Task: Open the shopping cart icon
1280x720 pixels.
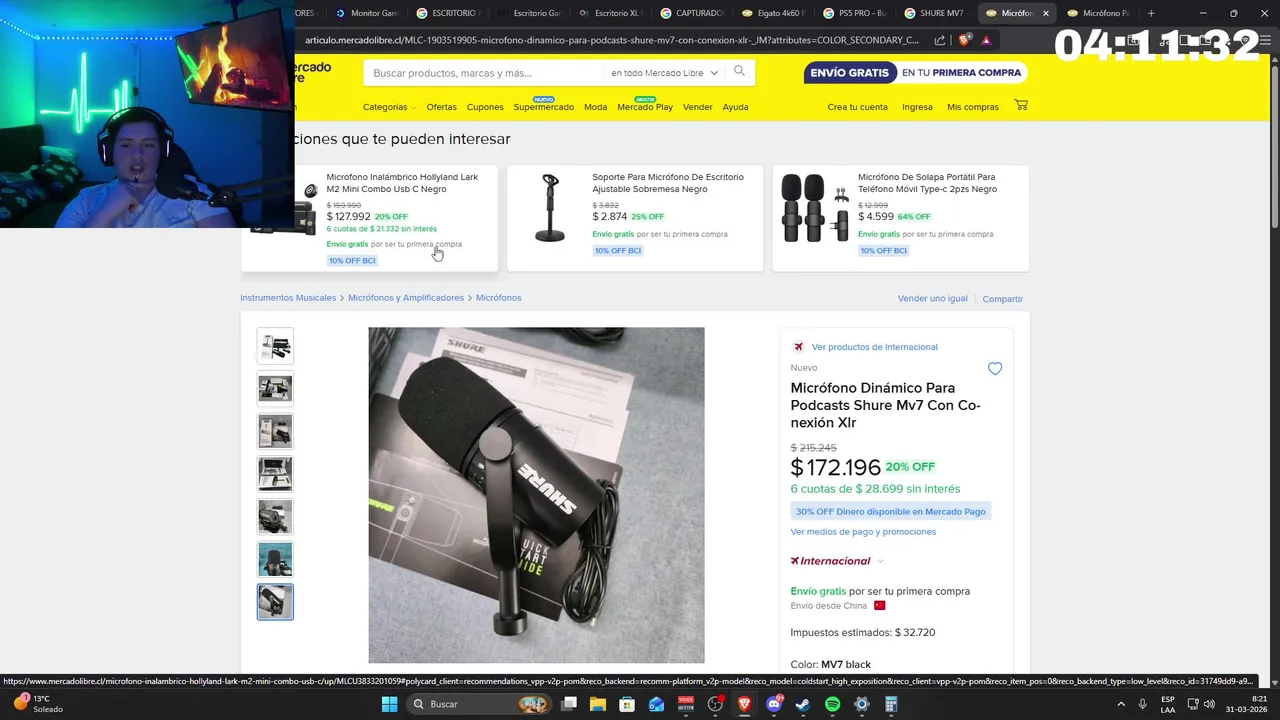Action: click(x=1021, y=105)
